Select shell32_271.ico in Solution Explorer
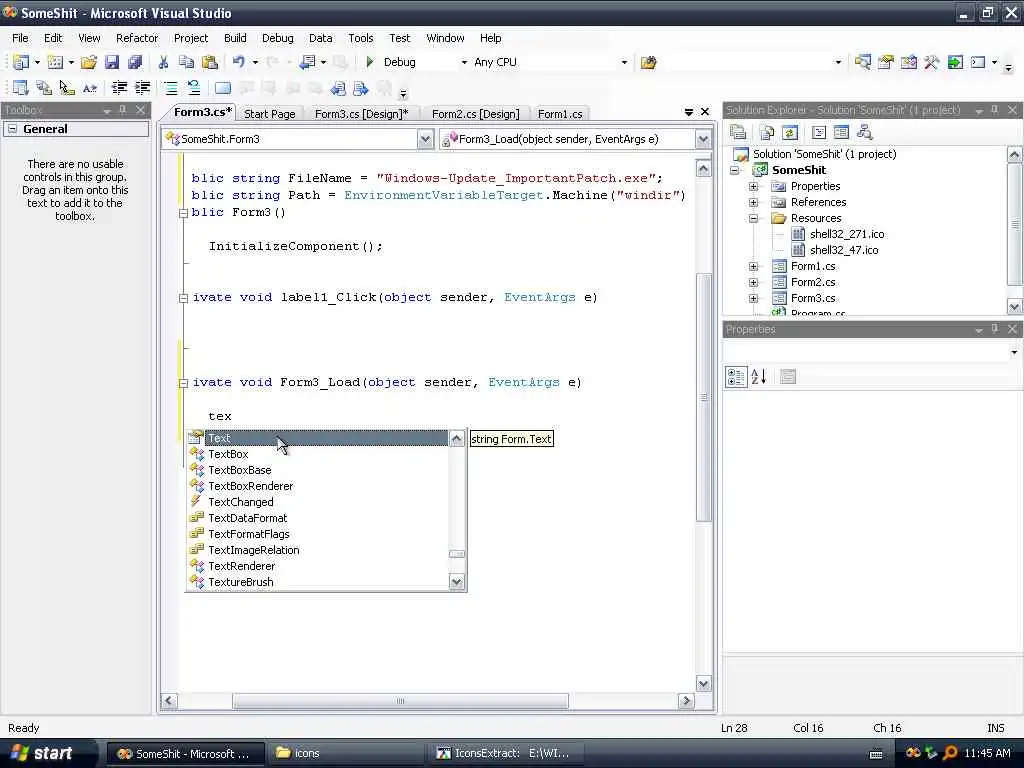This screenshot has width=1024, height=768. pyautogui.click(x=847, y=234)
